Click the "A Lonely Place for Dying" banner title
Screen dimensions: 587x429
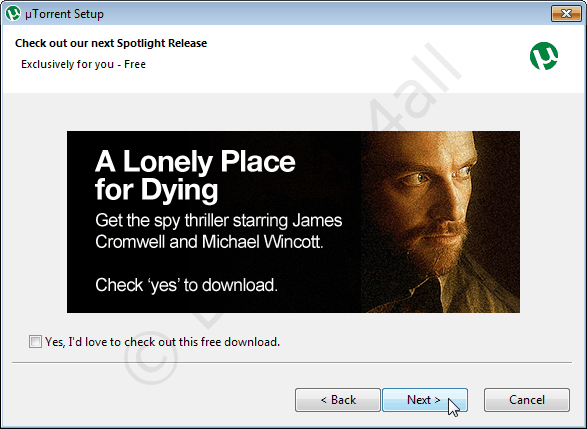pos(195,175)
